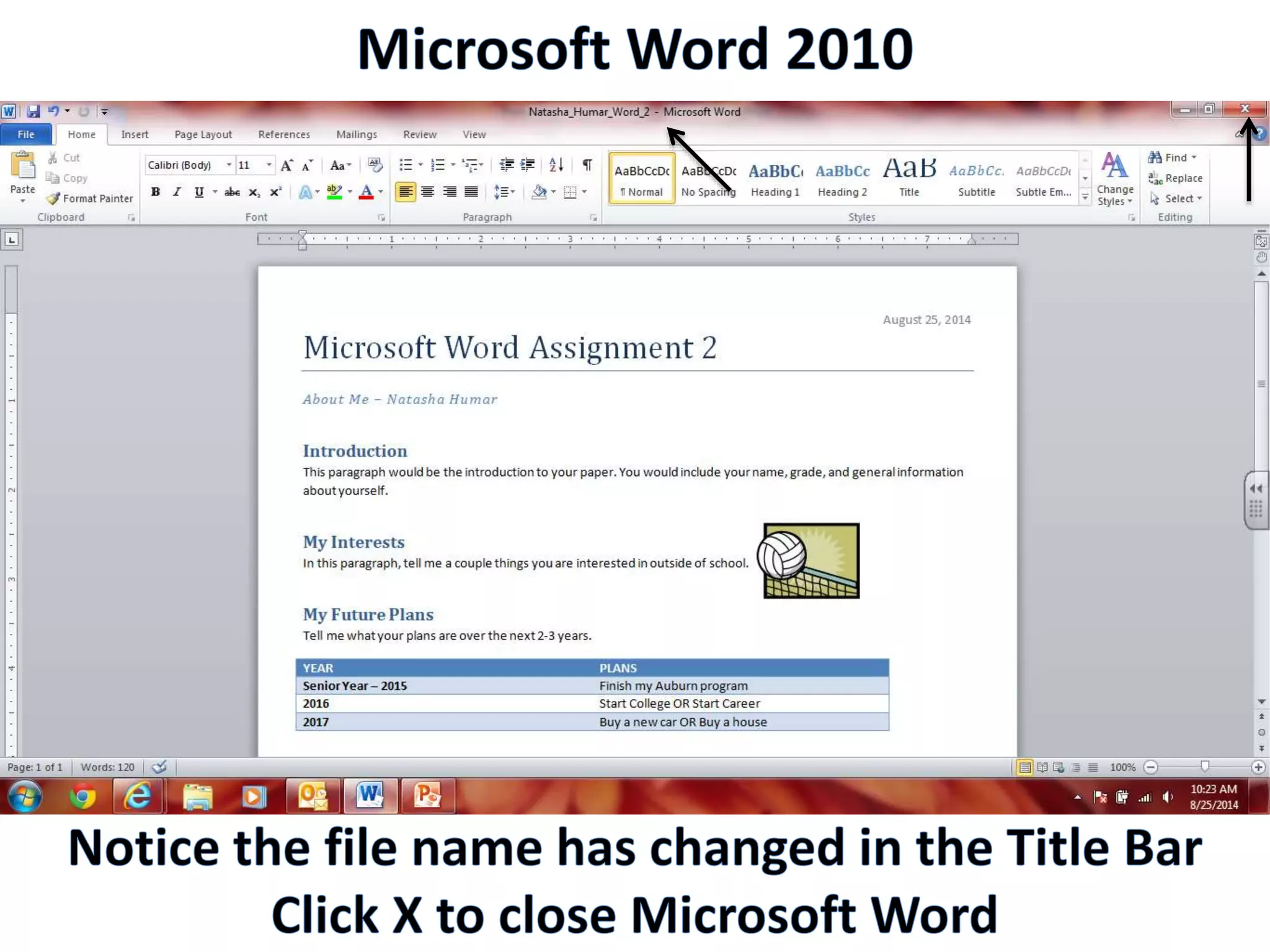Click the Words: 120 count in status bar
The height and width of the screenshot is (952, 1270).
(x=107, y=767)
